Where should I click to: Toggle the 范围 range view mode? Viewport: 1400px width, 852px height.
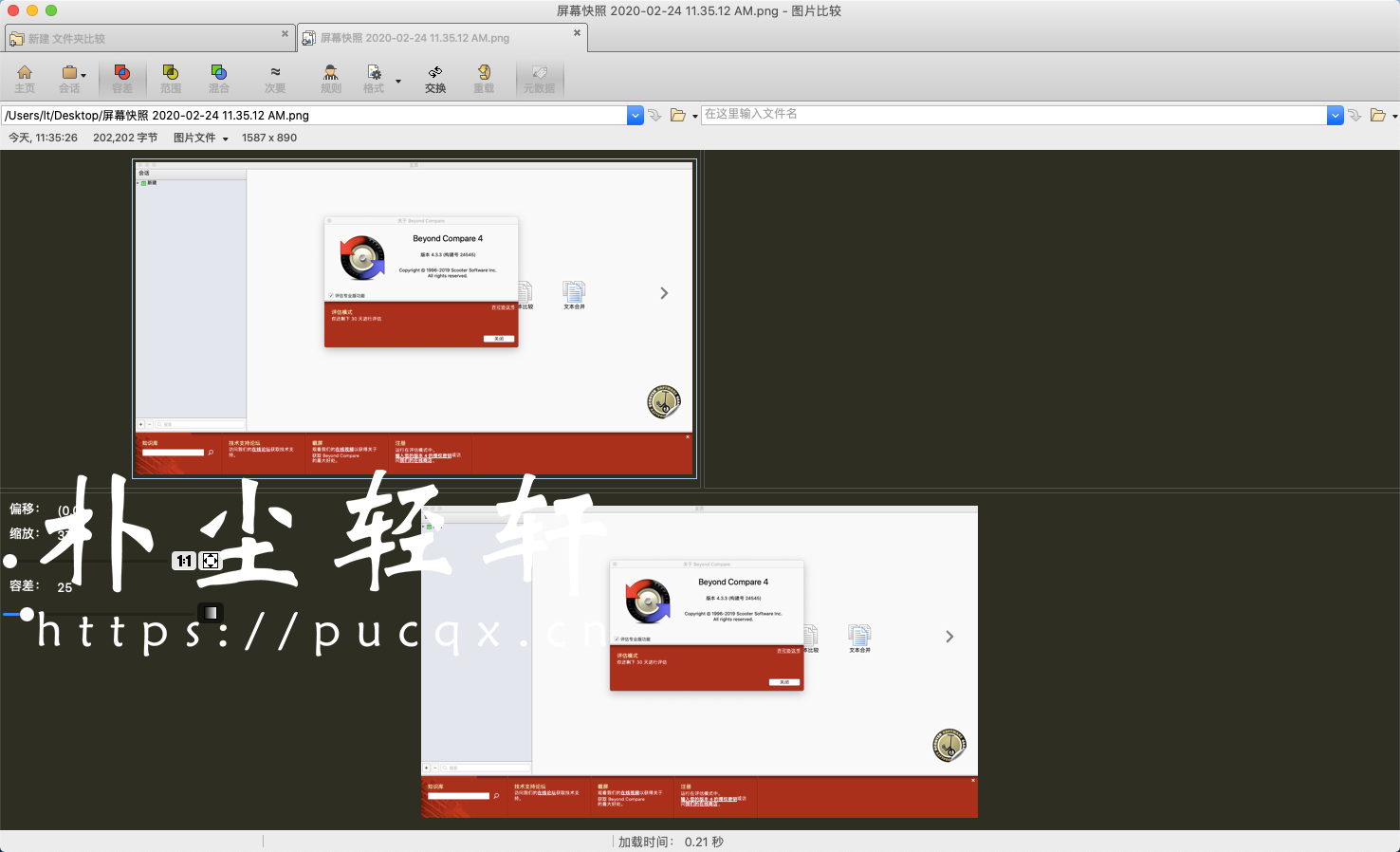coord(171,79)
